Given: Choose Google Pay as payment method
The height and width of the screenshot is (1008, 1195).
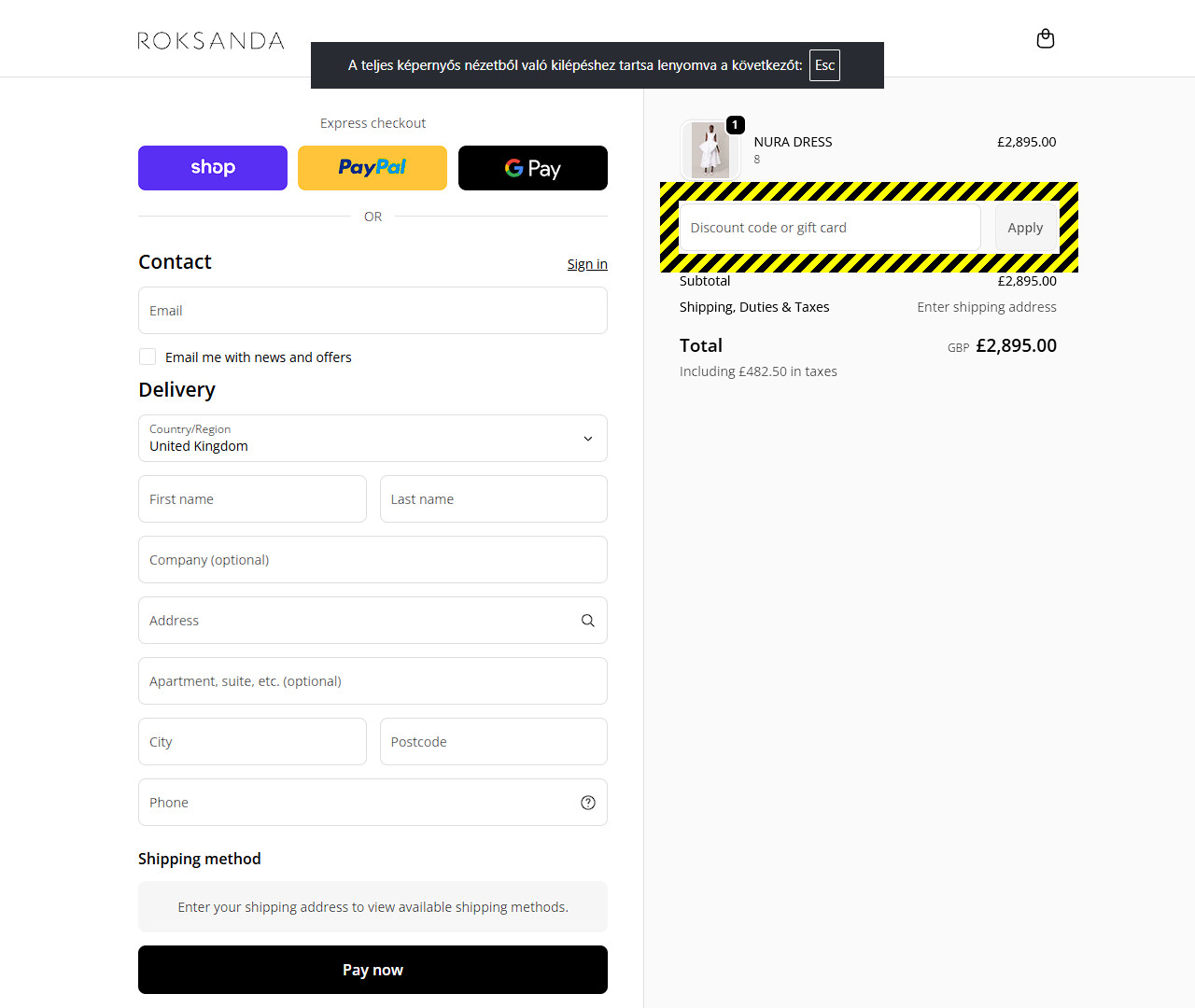Looking at the screenshot, I should tap(532, 168).
